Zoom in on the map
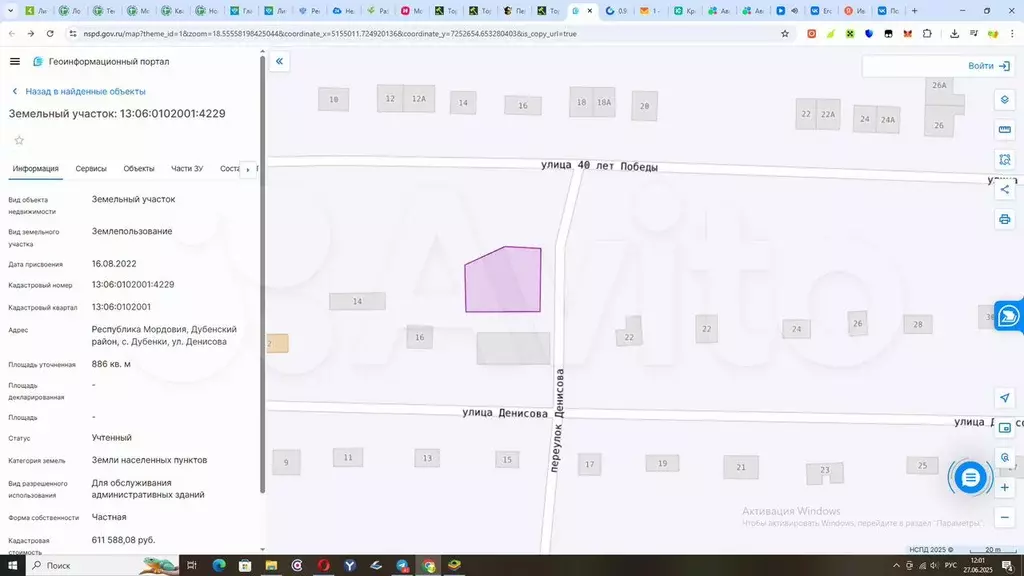The width and height of the screenshot is (1024, 576). (x=1004, y=488)
